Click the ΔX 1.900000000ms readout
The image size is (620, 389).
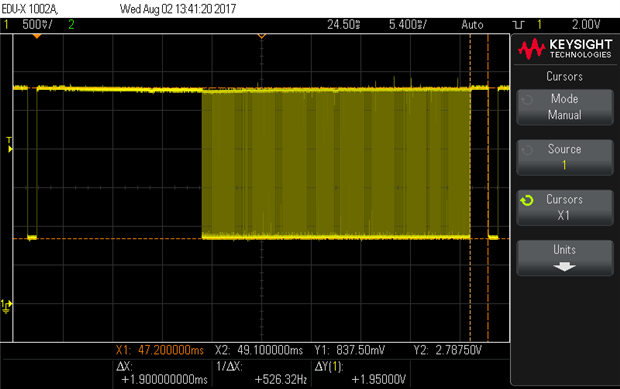click(x=162, y=373)
